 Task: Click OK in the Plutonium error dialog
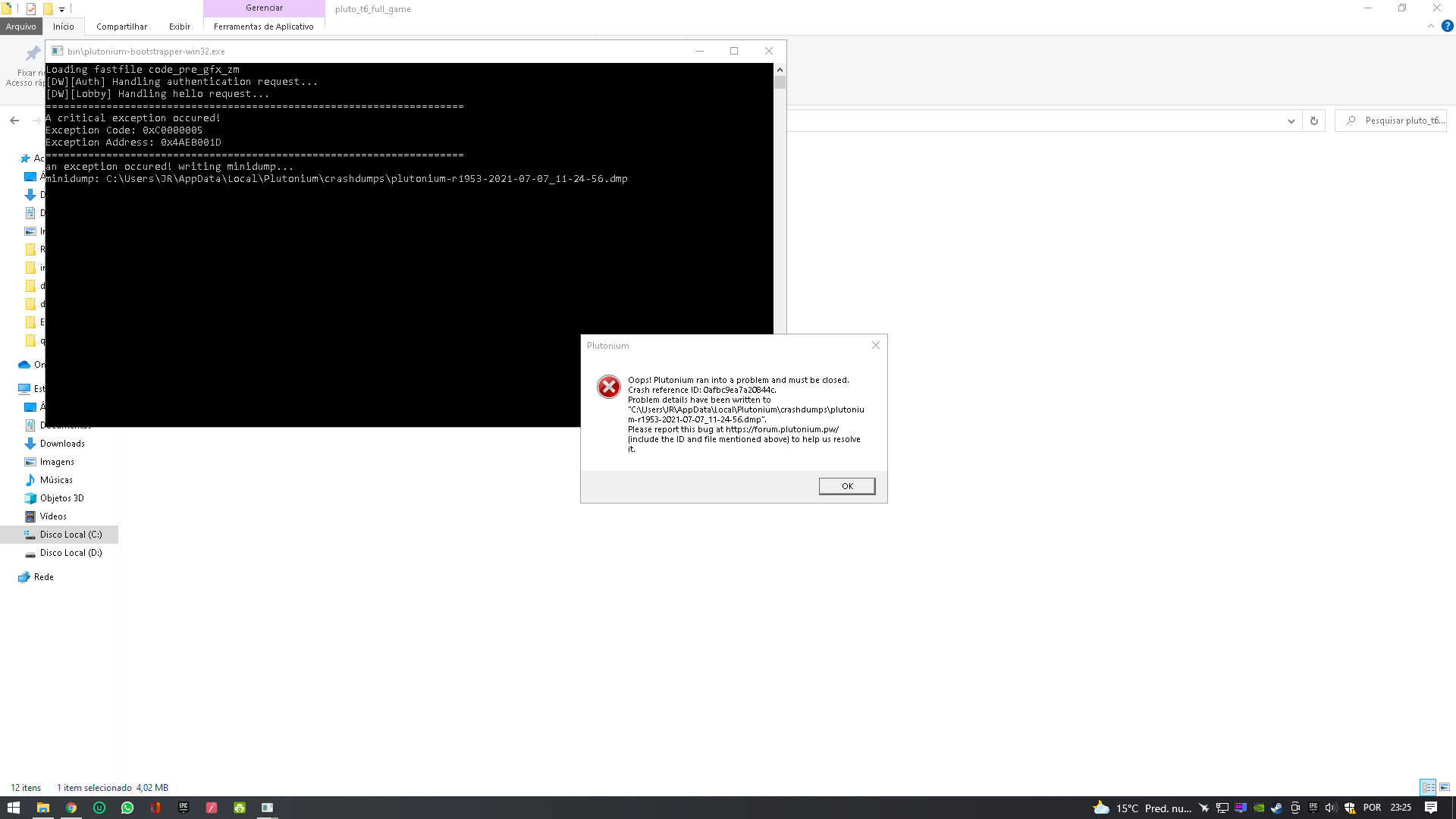(846, 486)
